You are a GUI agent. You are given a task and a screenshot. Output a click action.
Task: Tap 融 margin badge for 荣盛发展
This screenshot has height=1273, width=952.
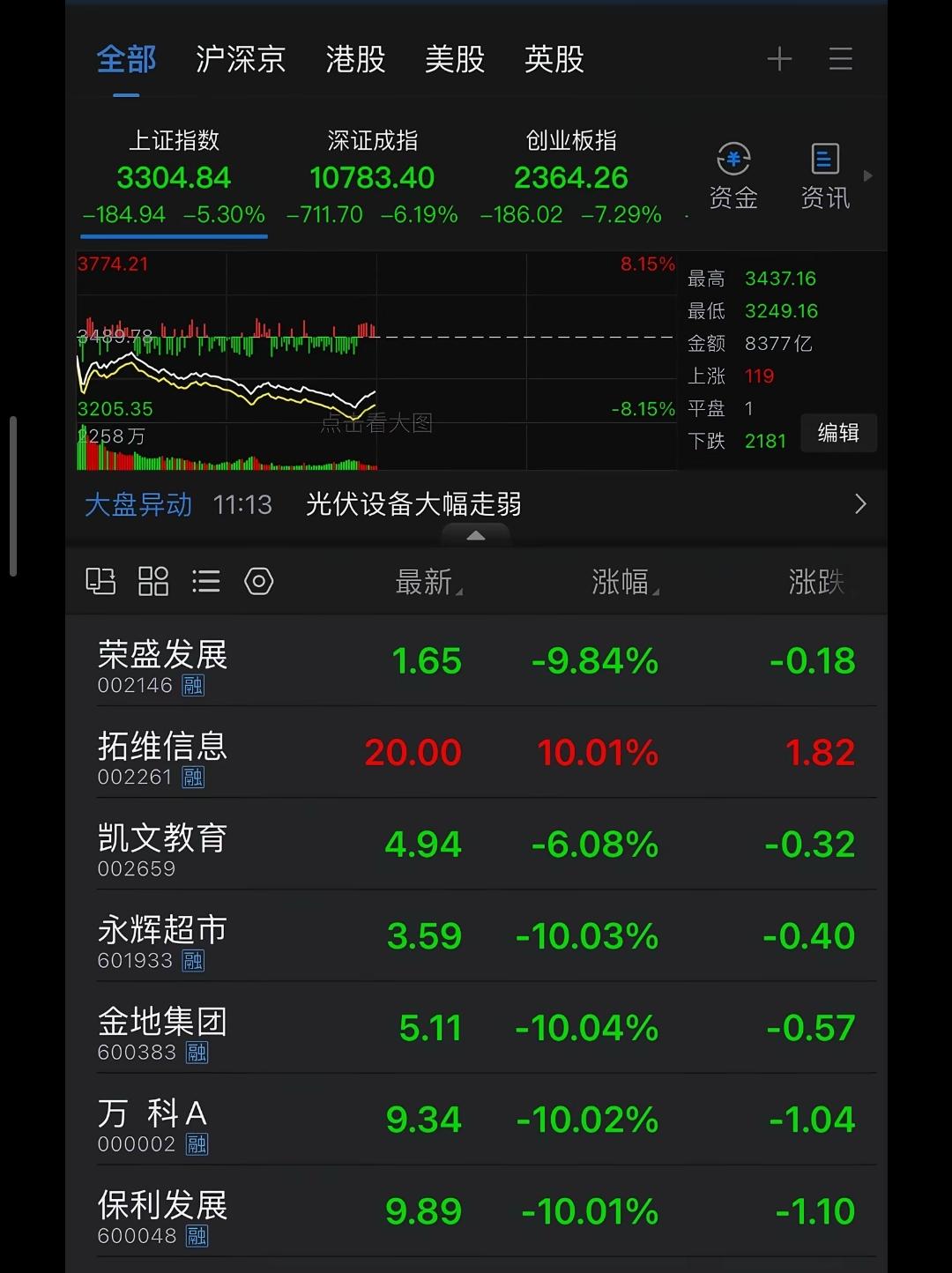coord(193,685)
